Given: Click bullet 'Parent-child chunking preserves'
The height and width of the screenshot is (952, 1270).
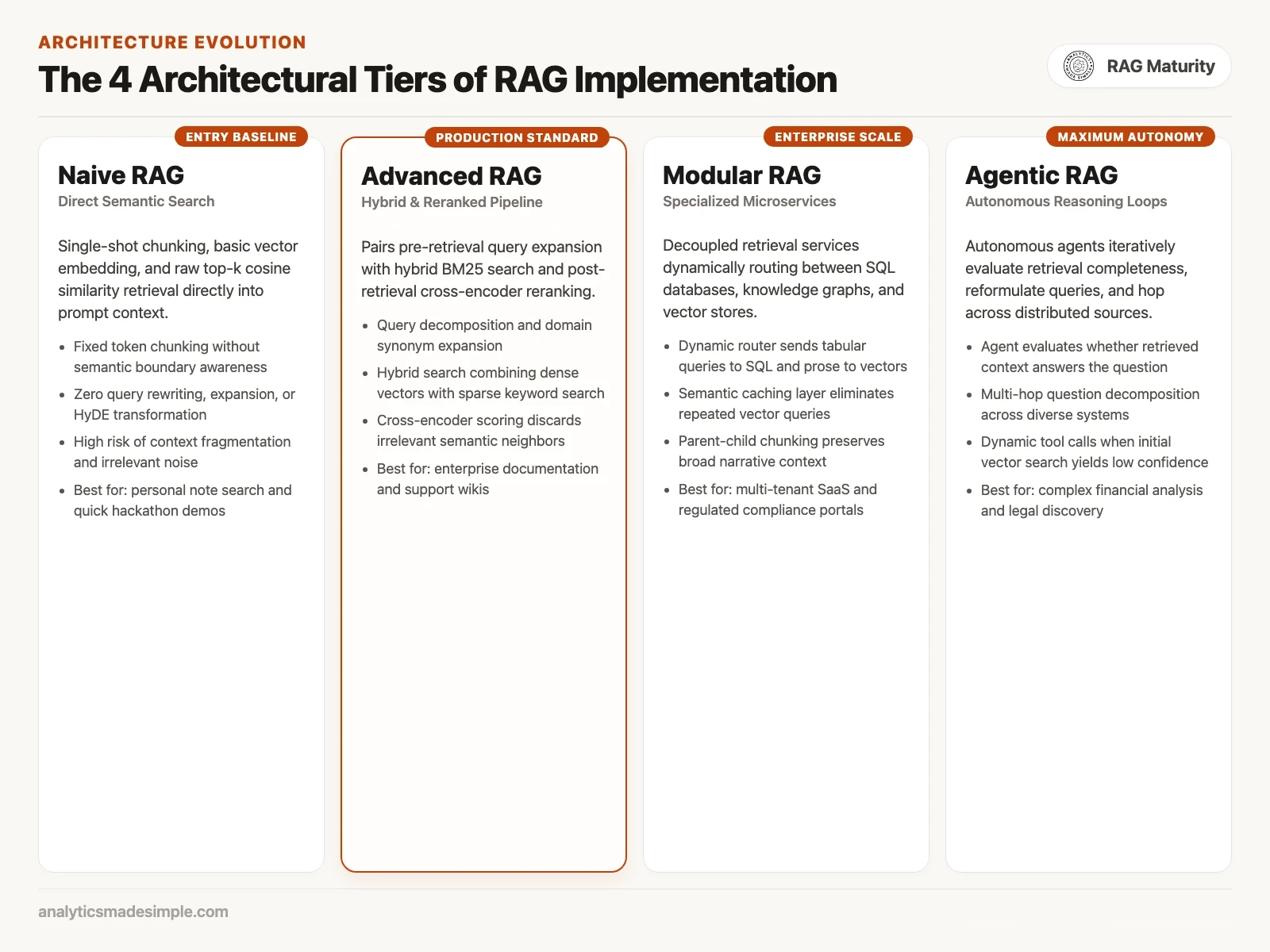Looking at the screenshot, I should [781, 451].
